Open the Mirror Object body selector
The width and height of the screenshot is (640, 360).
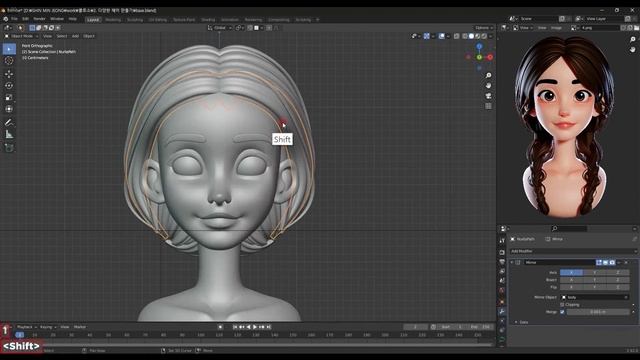click(x=595, y=297)
